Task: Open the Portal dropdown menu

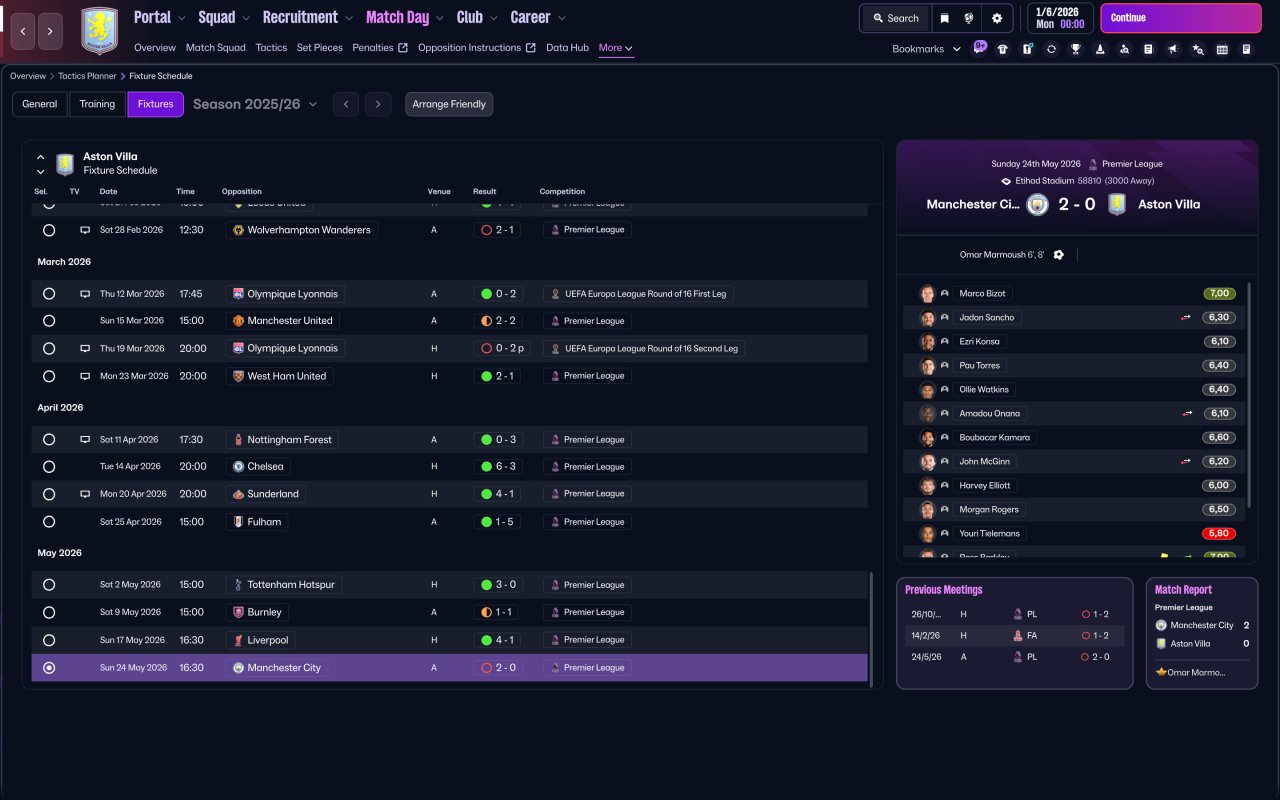Action: (160, 17)
